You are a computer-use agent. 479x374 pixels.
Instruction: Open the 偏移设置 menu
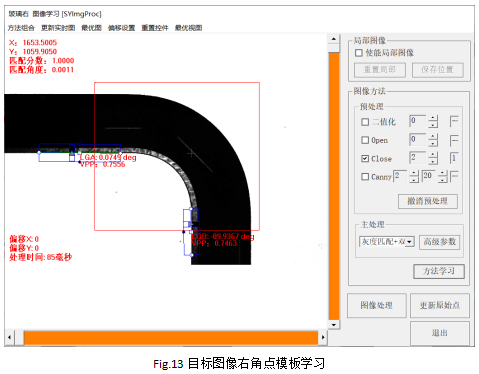click(121, 28)
